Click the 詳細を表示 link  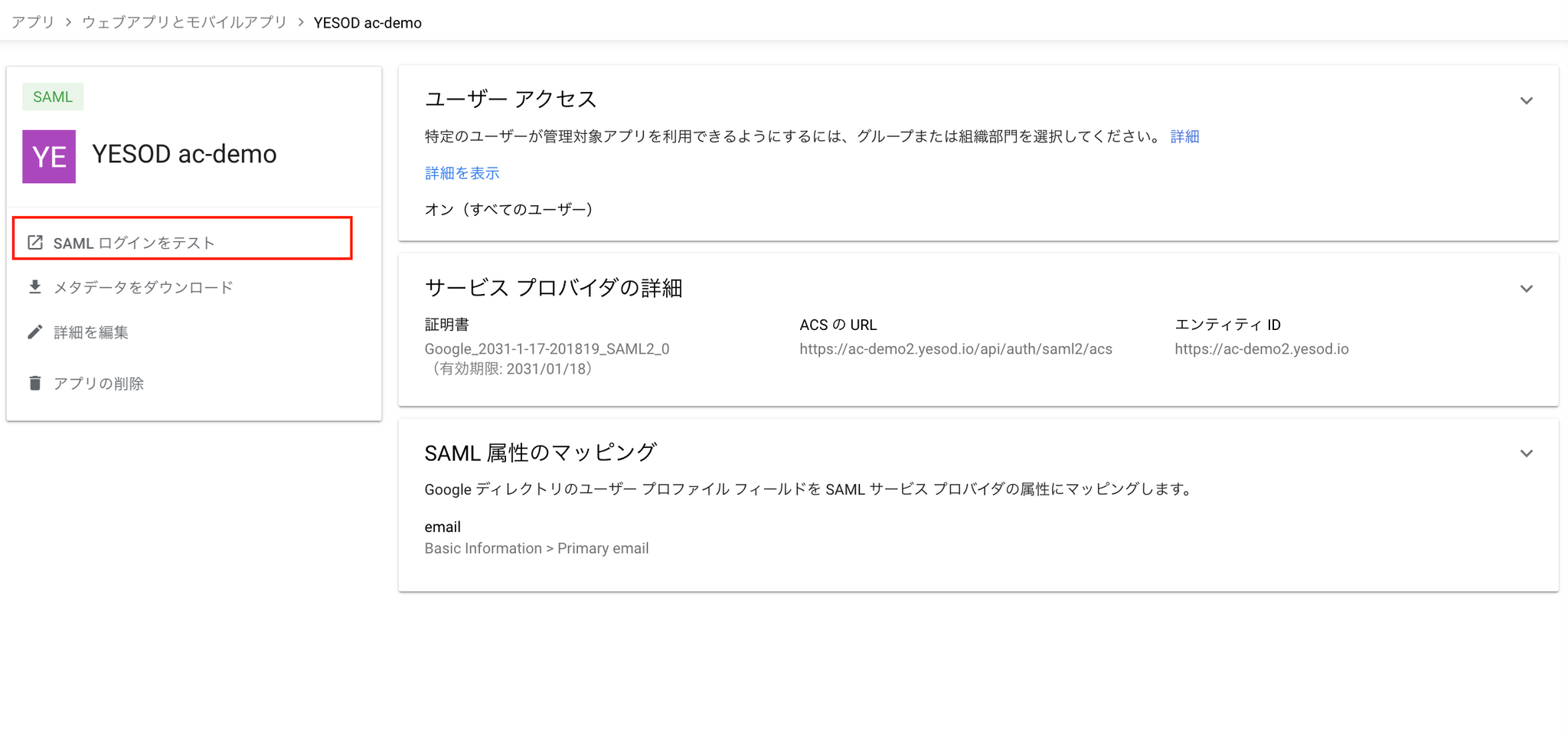click(462, 173)
